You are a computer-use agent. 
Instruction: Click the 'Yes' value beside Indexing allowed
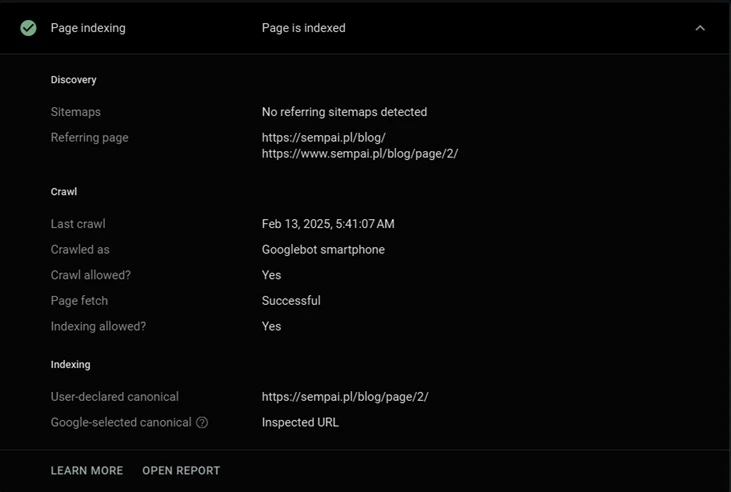coord(271,327)
